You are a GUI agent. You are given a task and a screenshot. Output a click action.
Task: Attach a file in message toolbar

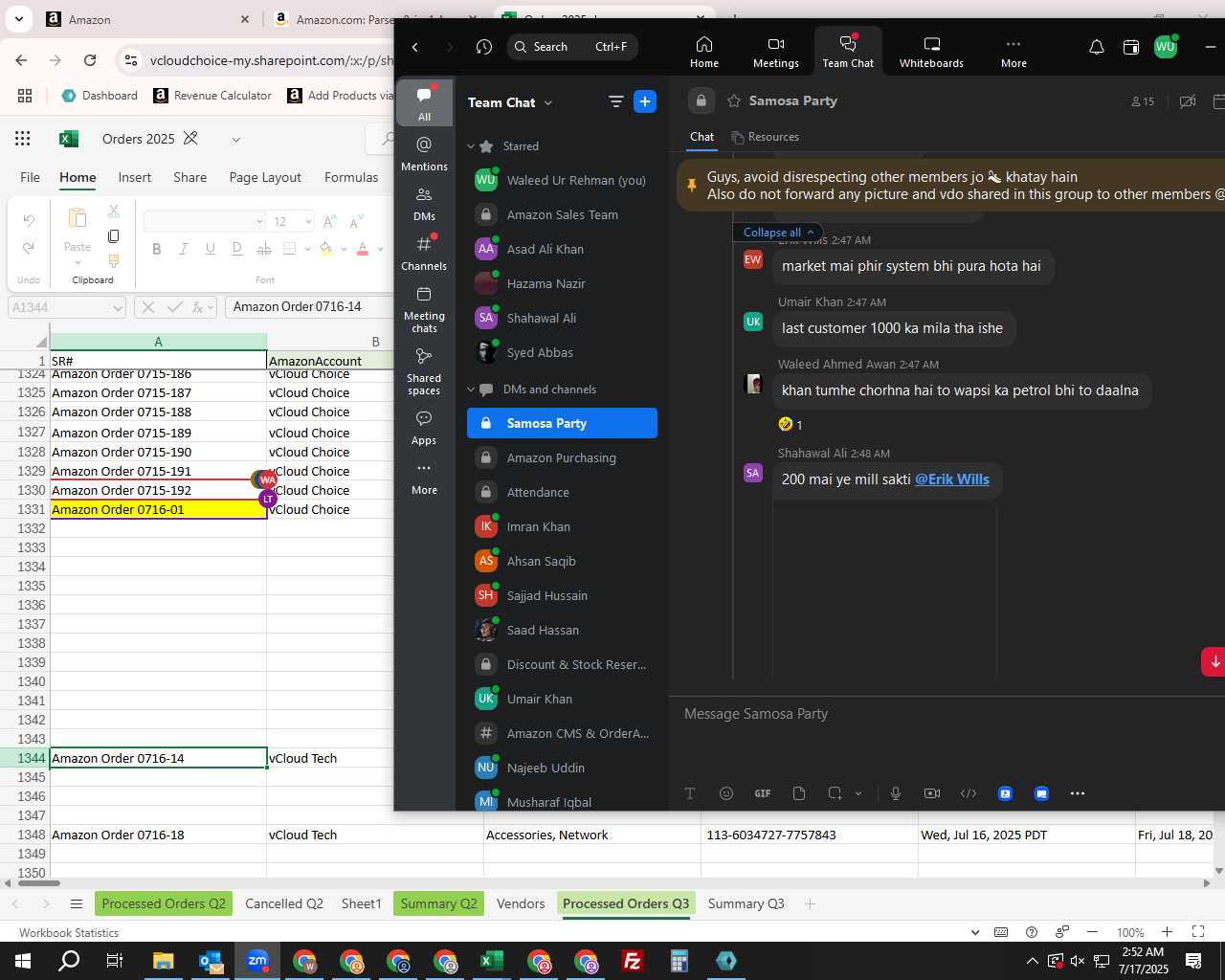pyautogui.click(x=799, y=793)
